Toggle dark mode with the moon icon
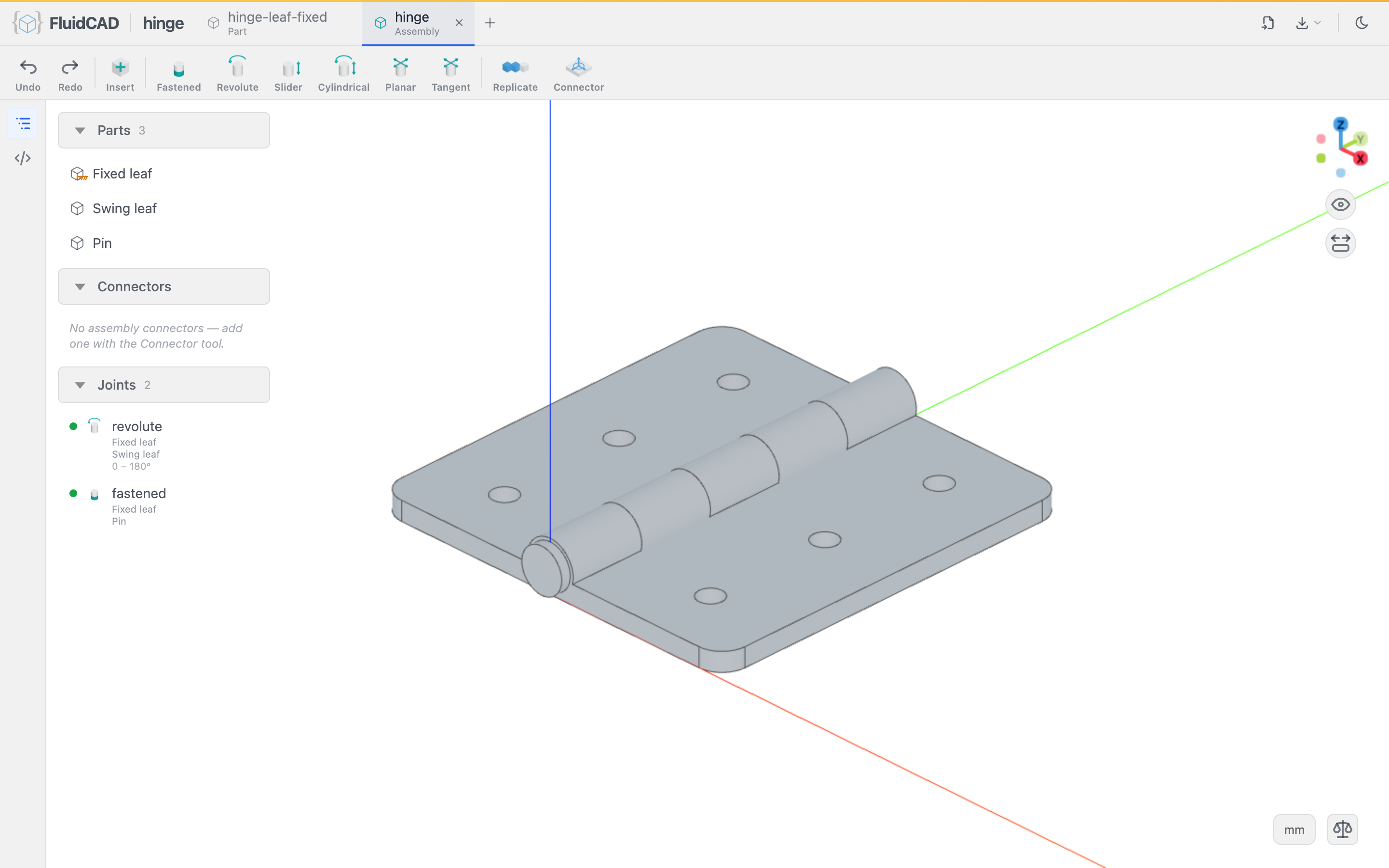1389x868 pixels. (1362, 23)
